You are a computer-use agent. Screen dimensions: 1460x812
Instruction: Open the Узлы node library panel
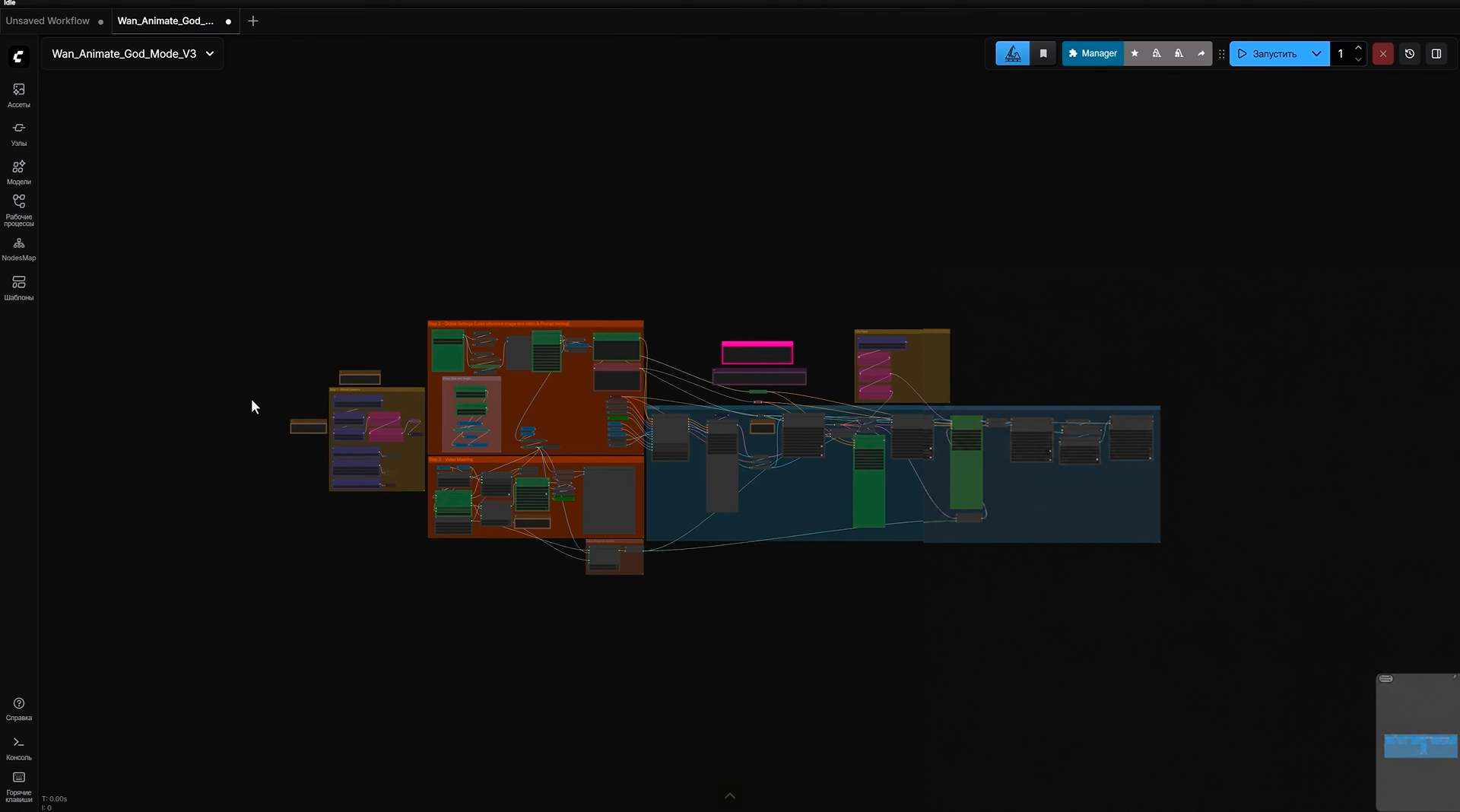tap(19, 134)
